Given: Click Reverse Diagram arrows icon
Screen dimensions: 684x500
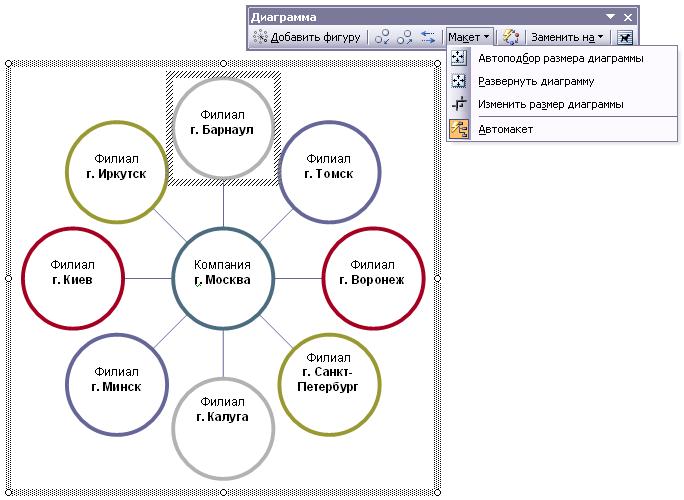Looking at the screenshot, I should point(428,38).
